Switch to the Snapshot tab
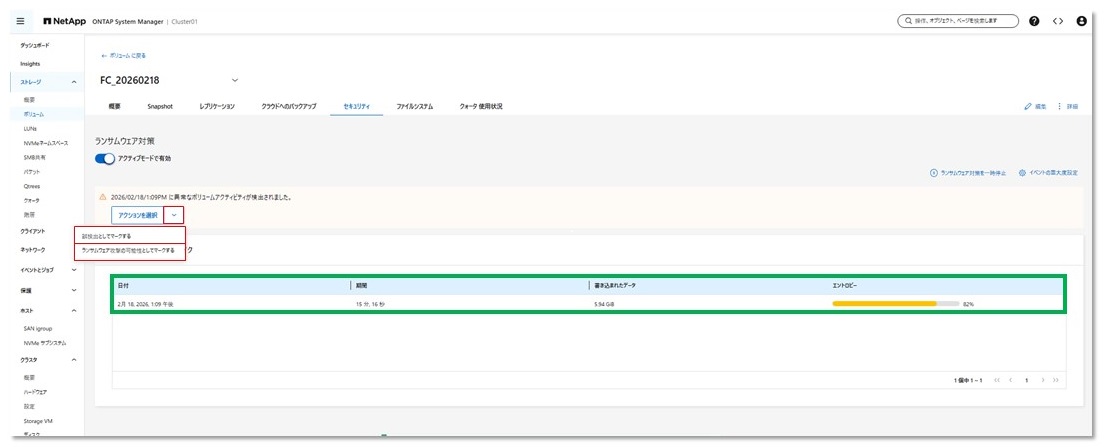 click(160, 106)
